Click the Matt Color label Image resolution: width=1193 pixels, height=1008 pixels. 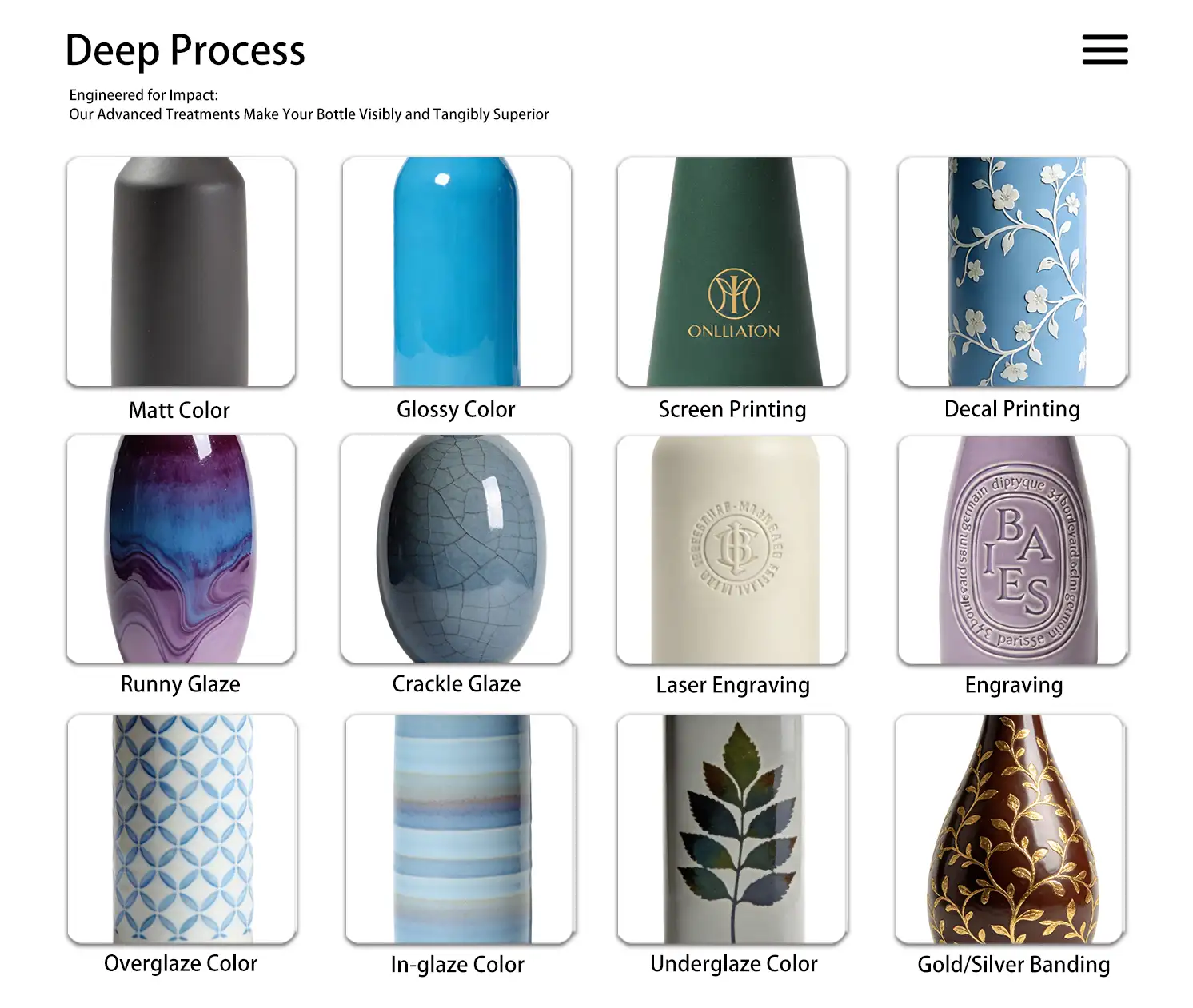[179, 410]
